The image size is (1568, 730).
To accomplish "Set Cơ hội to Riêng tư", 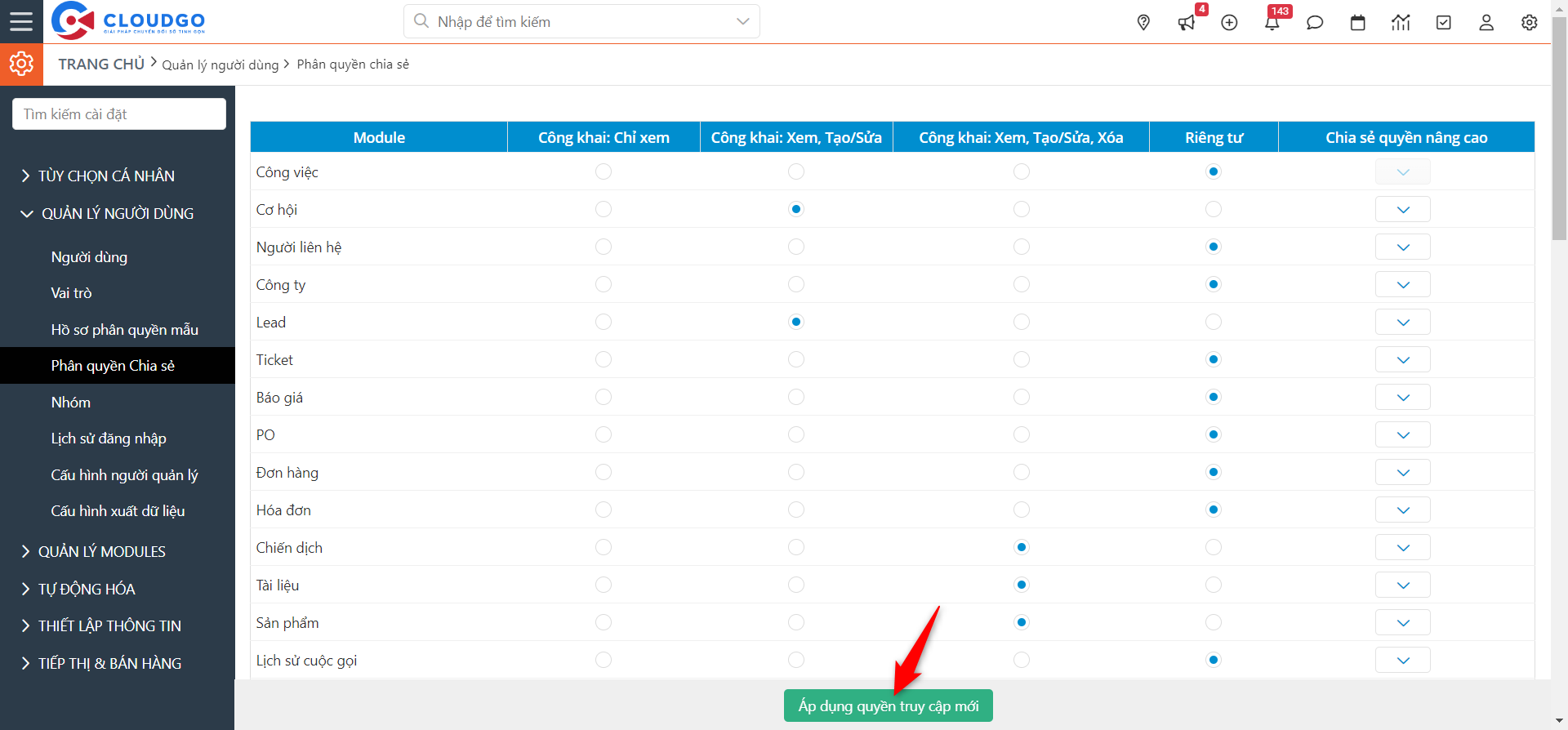I will click(1214, 209).
